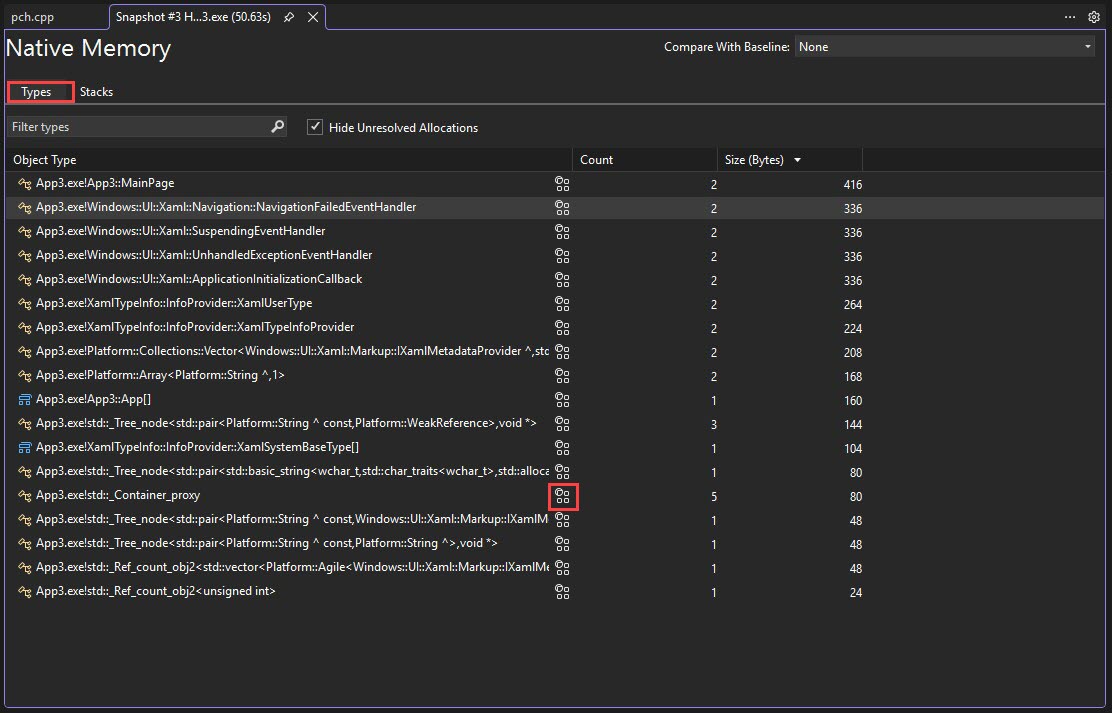Switch to the pch.cpp tab
This screenshot has height=713, width=1112.
pos(40,16)
